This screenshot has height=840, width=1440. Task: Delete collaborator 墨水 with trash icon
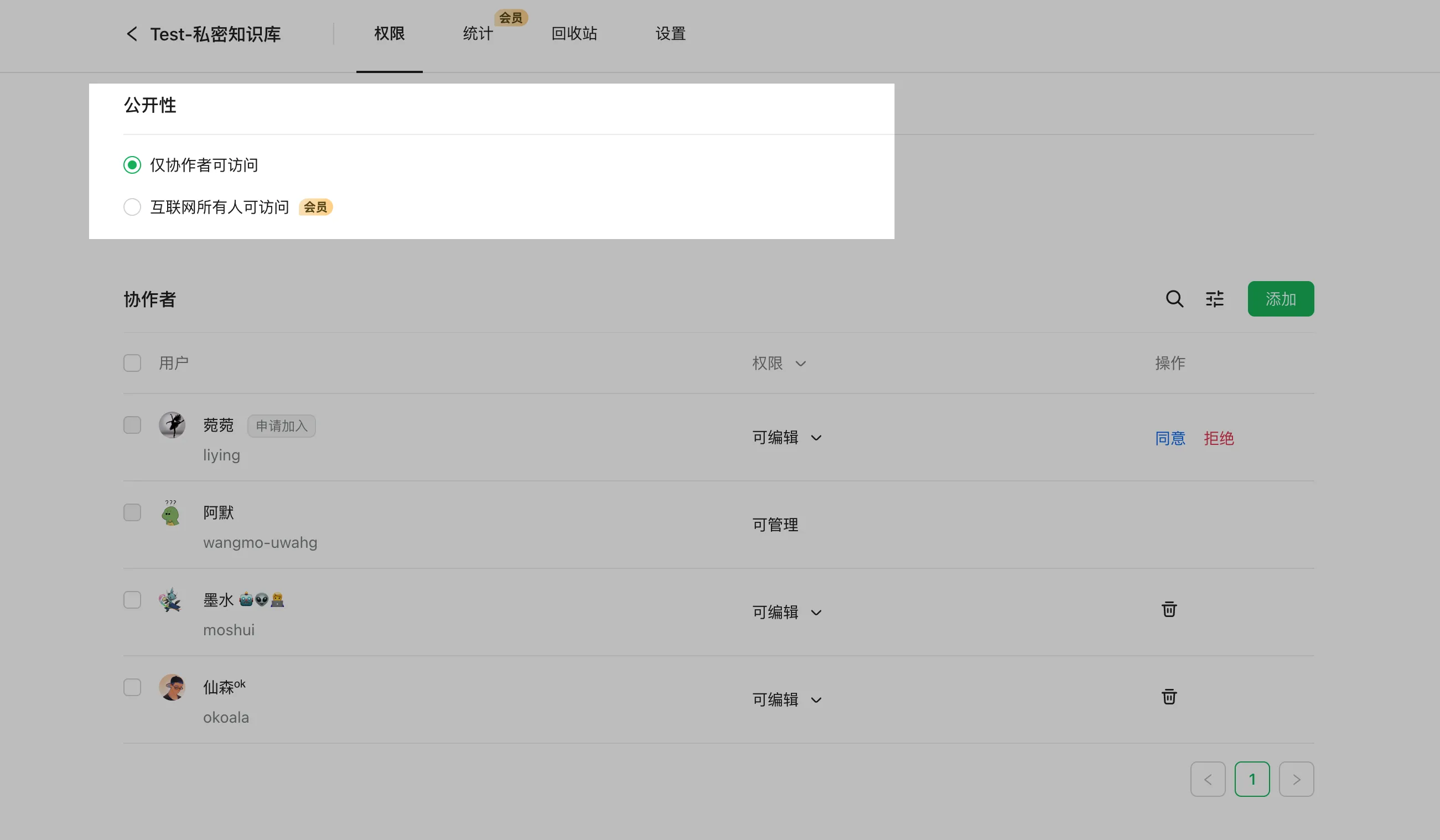[x=1169, y=609]
